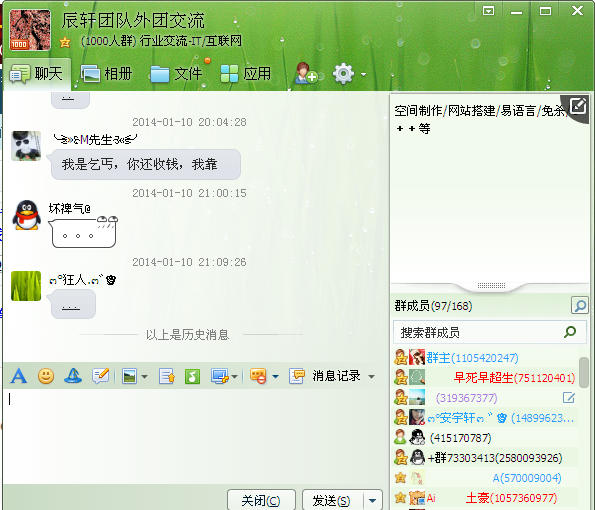
Task: Click the 群成员(97/168) header label
Action: [433, 305]
